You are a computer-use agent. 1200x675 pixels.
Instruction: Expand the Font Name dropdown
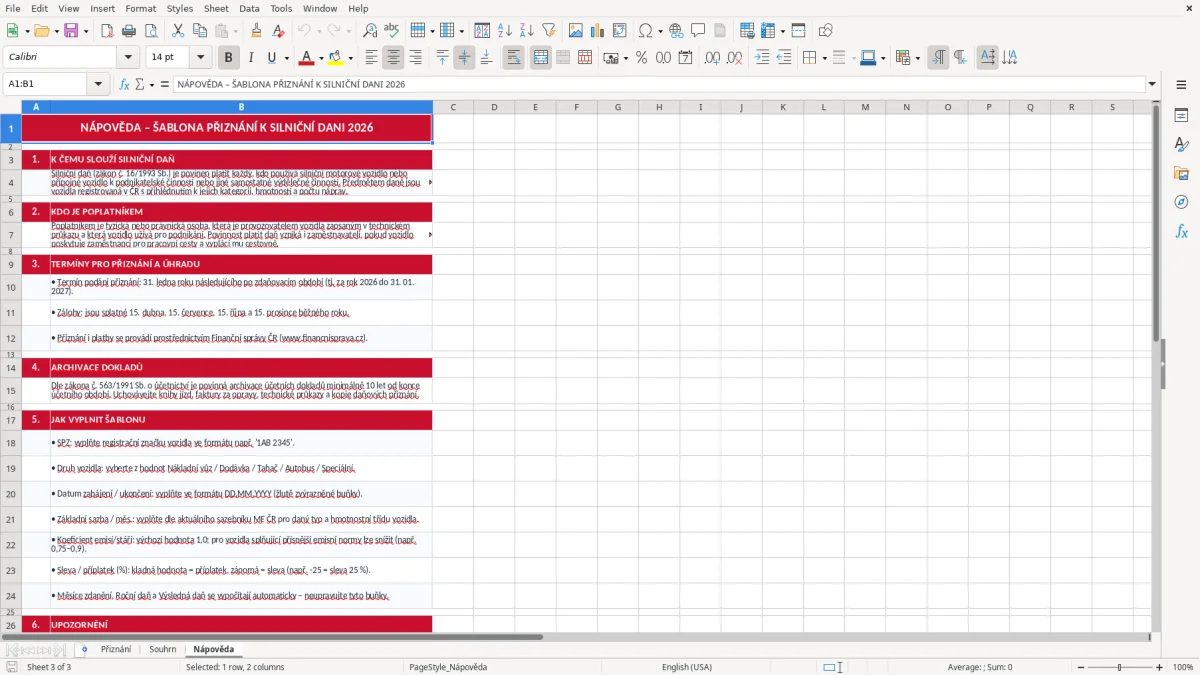[127, 58]
